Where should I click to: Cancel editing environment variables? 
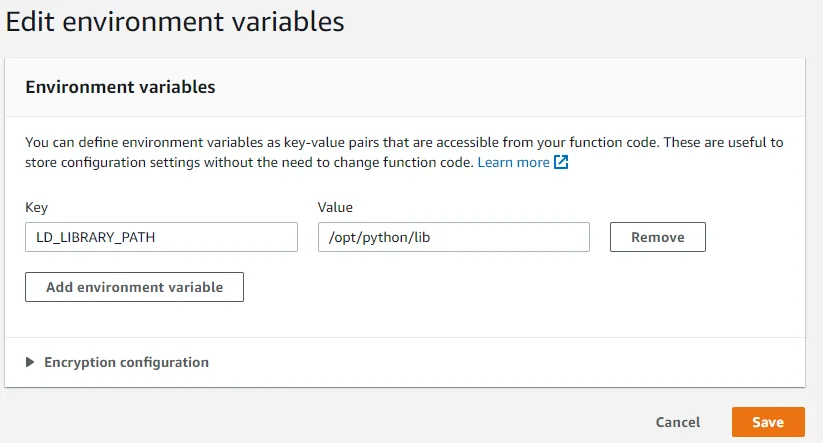[678, 422]
